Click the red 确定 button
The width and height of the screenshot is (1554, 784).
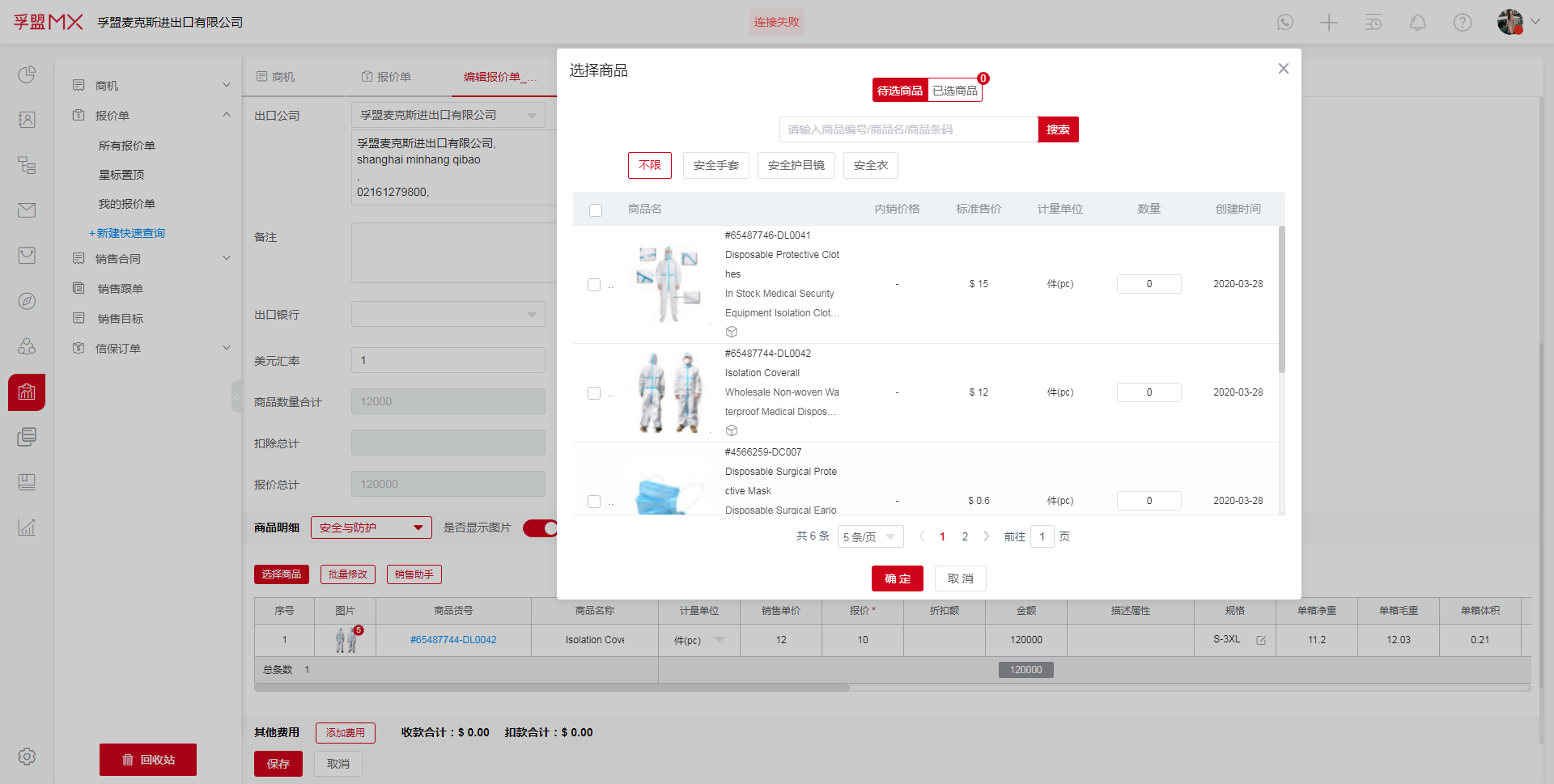coord(897,578)
